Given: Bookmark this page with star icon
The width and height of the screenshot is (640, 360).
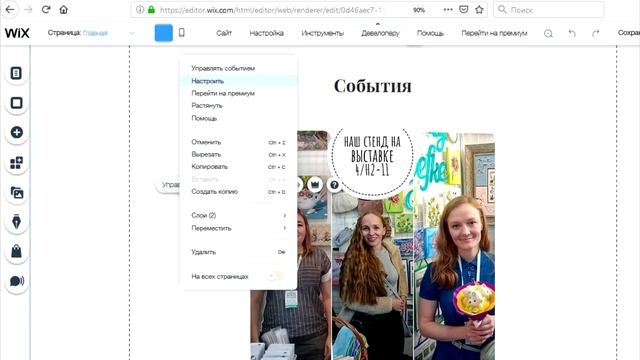Looking at the screenshot, I should (x=479, y=10).
